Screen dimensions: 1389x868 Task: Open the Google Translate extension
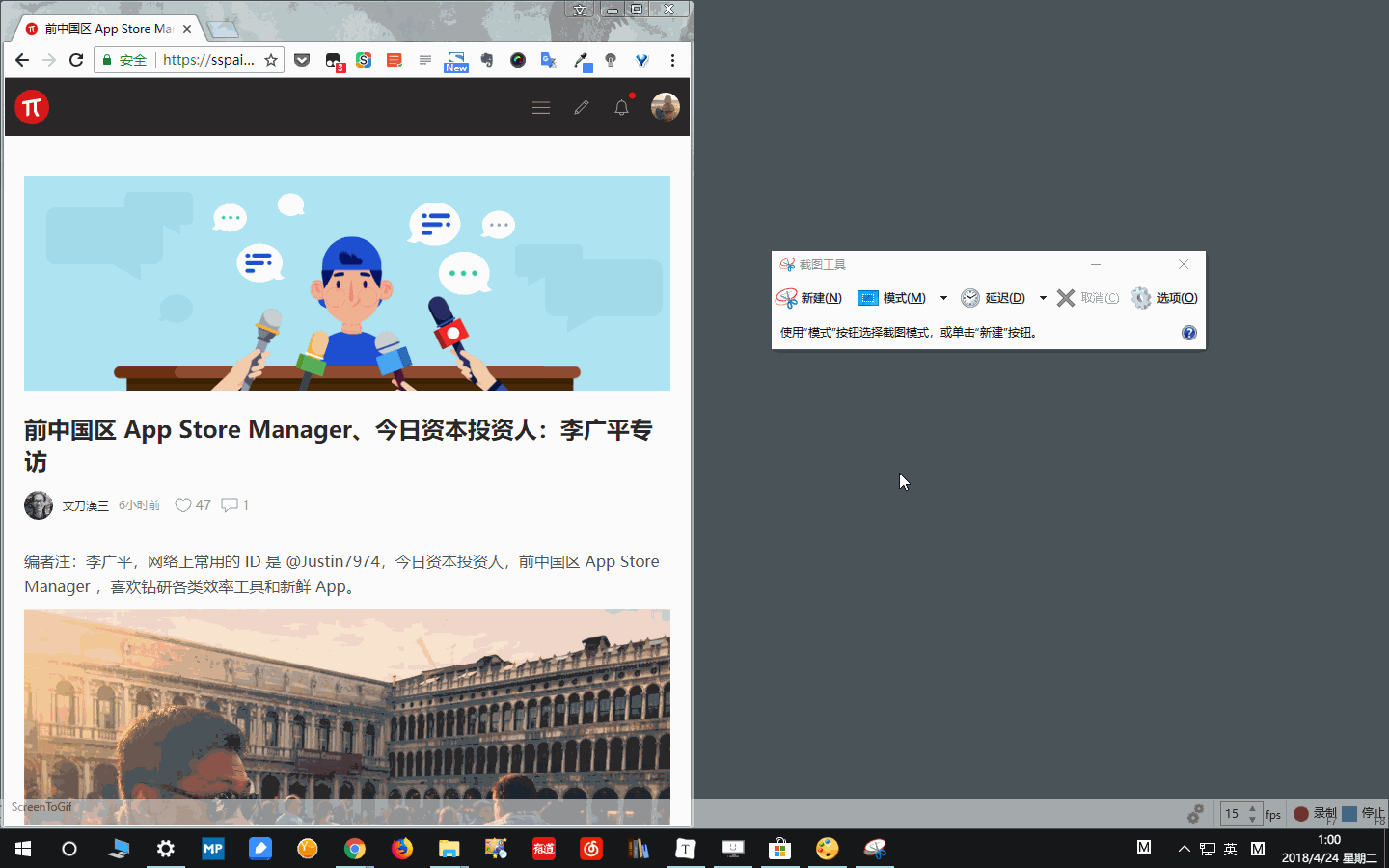pyautogui.click(x=549, y=60)
